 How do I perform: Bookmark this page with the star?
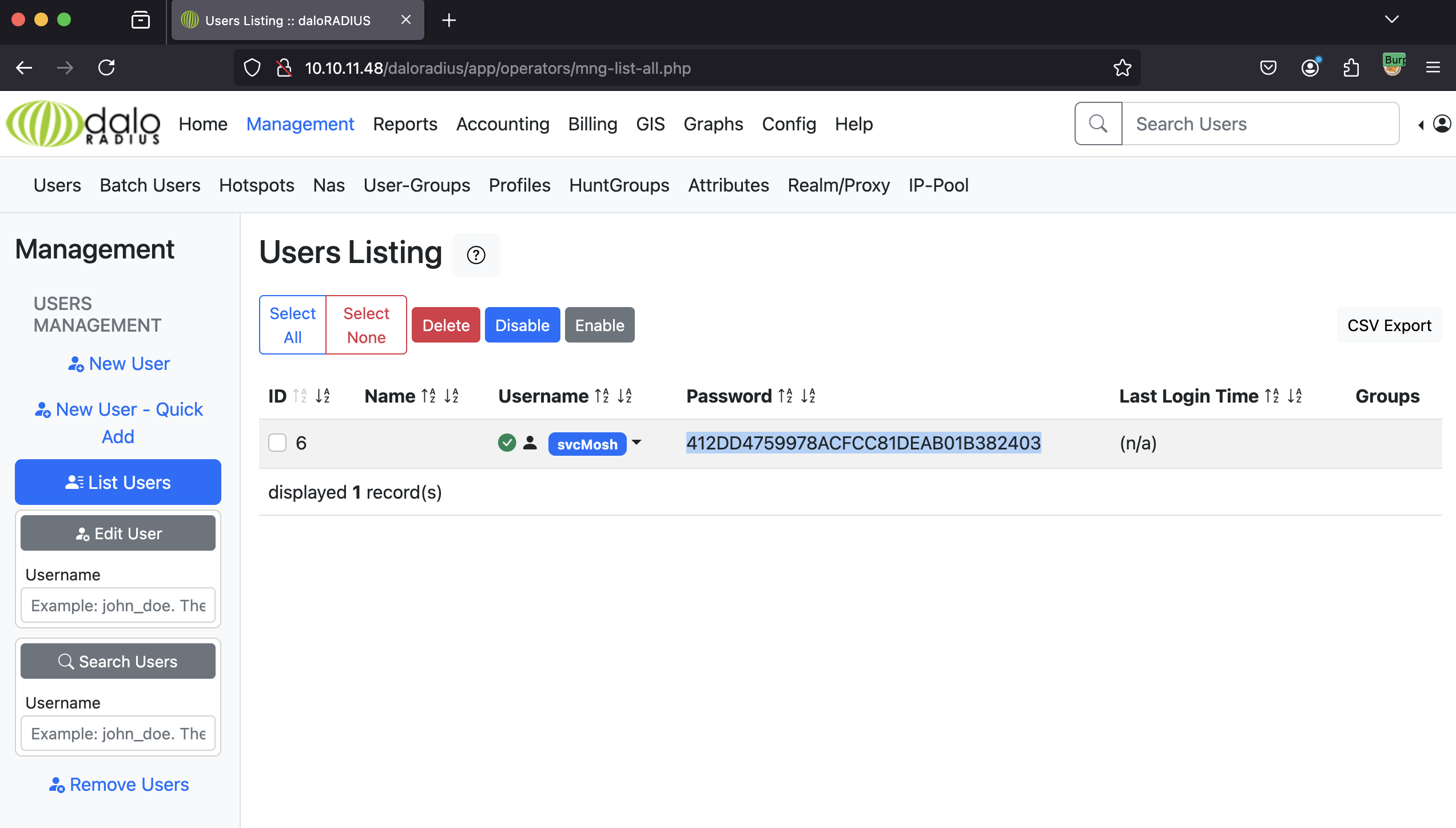click(x=1122, y=68)
